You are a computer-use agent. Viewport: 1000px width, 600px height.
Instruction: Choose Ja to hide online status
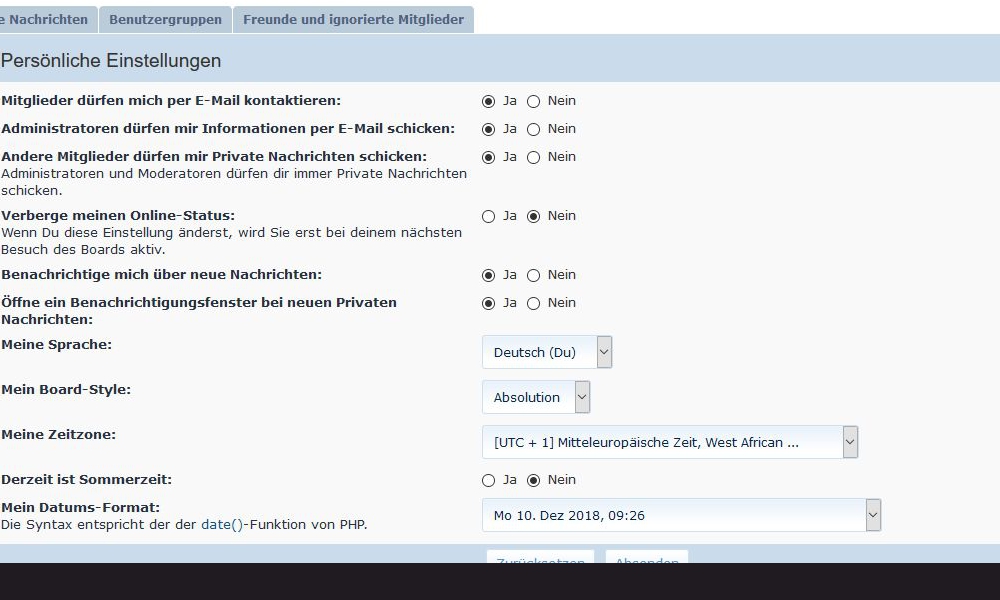click(489, 216)
